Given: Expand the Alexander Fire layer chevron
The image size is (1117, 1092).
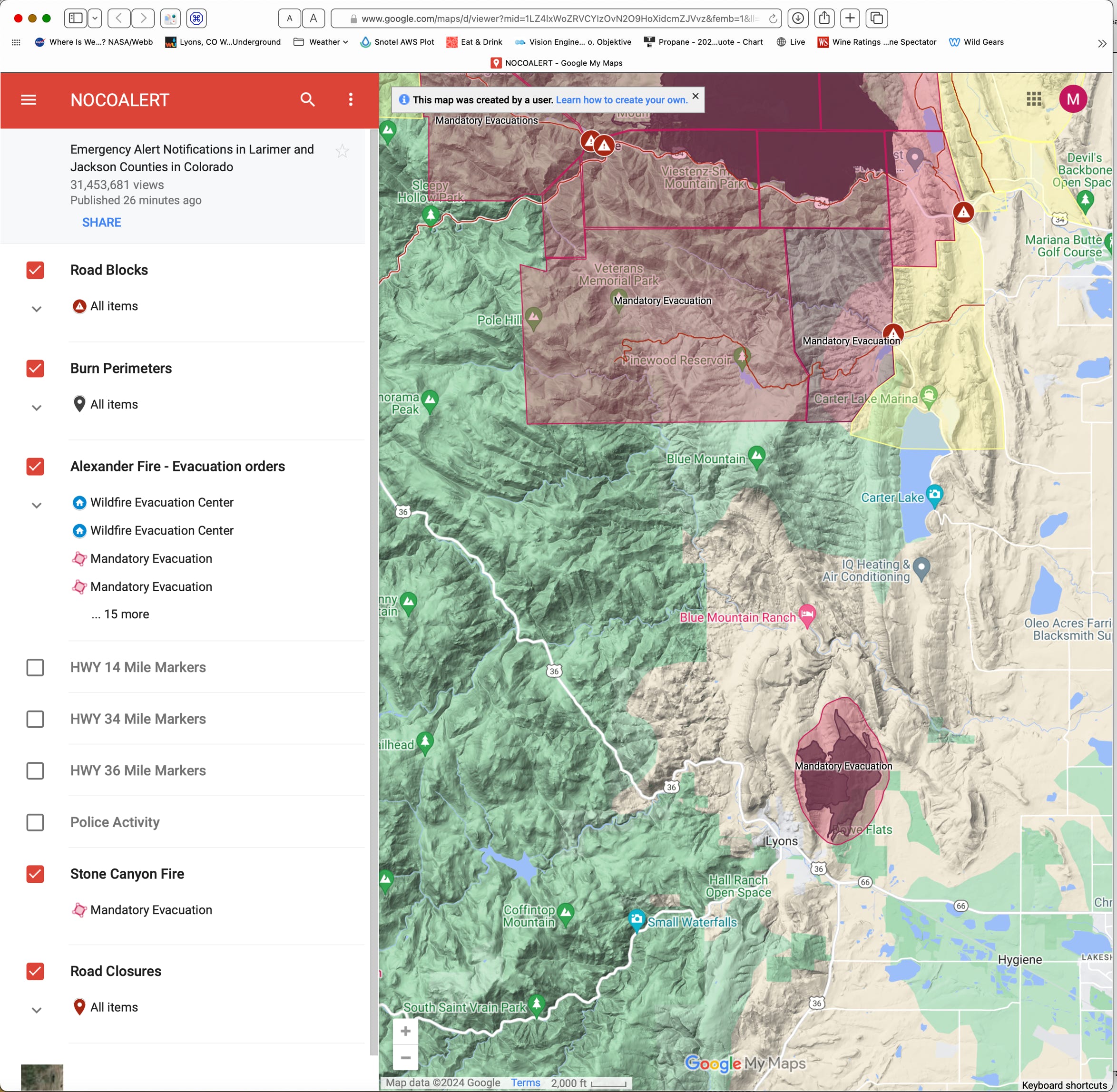Looking at the screenshot, I should (36, 505).
